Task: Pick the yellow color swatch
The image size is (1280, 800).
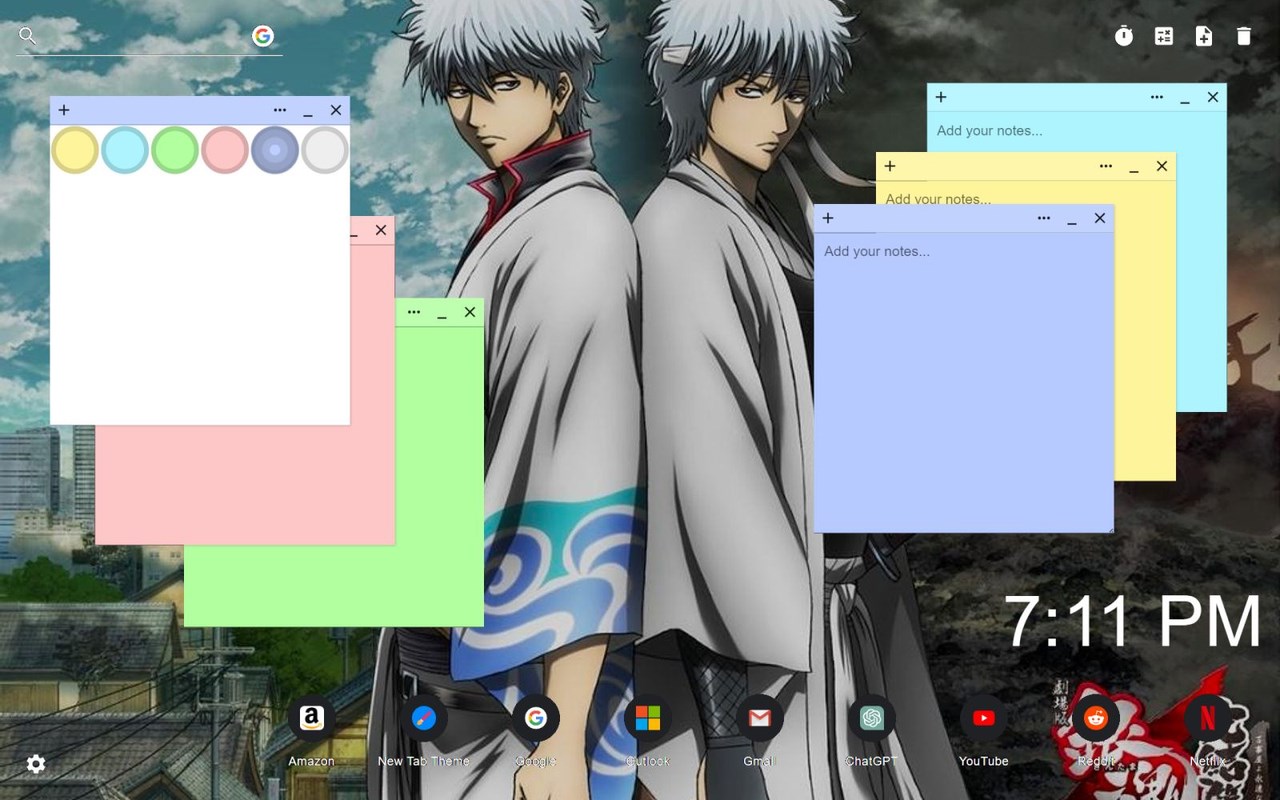Action: coord(75,150)
